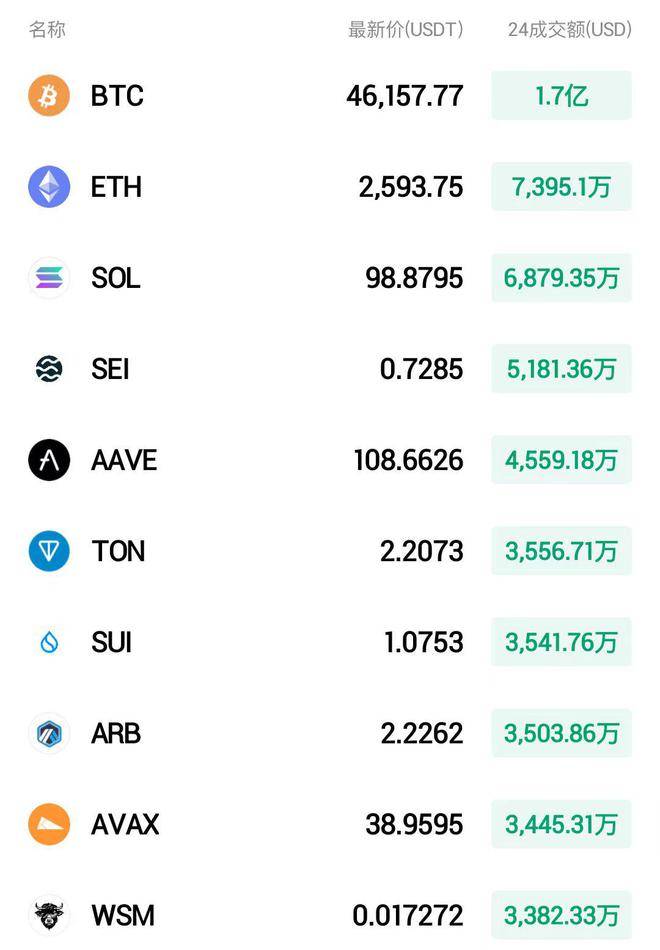Click the blue TON coin icon
Screen dimensions: 660x950
coord(49,551)
